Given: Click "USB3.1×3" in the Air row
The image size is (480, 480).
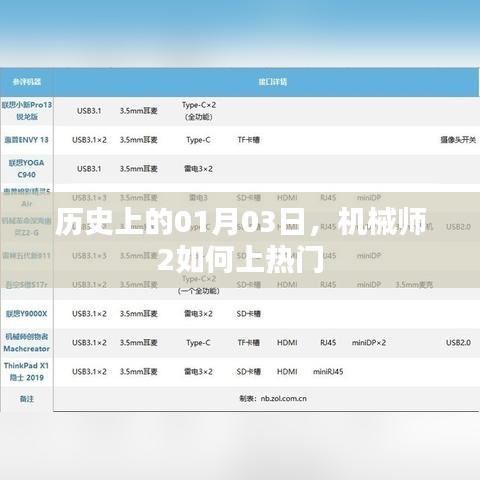Looking at the screenshot, I should (x=89, y=198).
